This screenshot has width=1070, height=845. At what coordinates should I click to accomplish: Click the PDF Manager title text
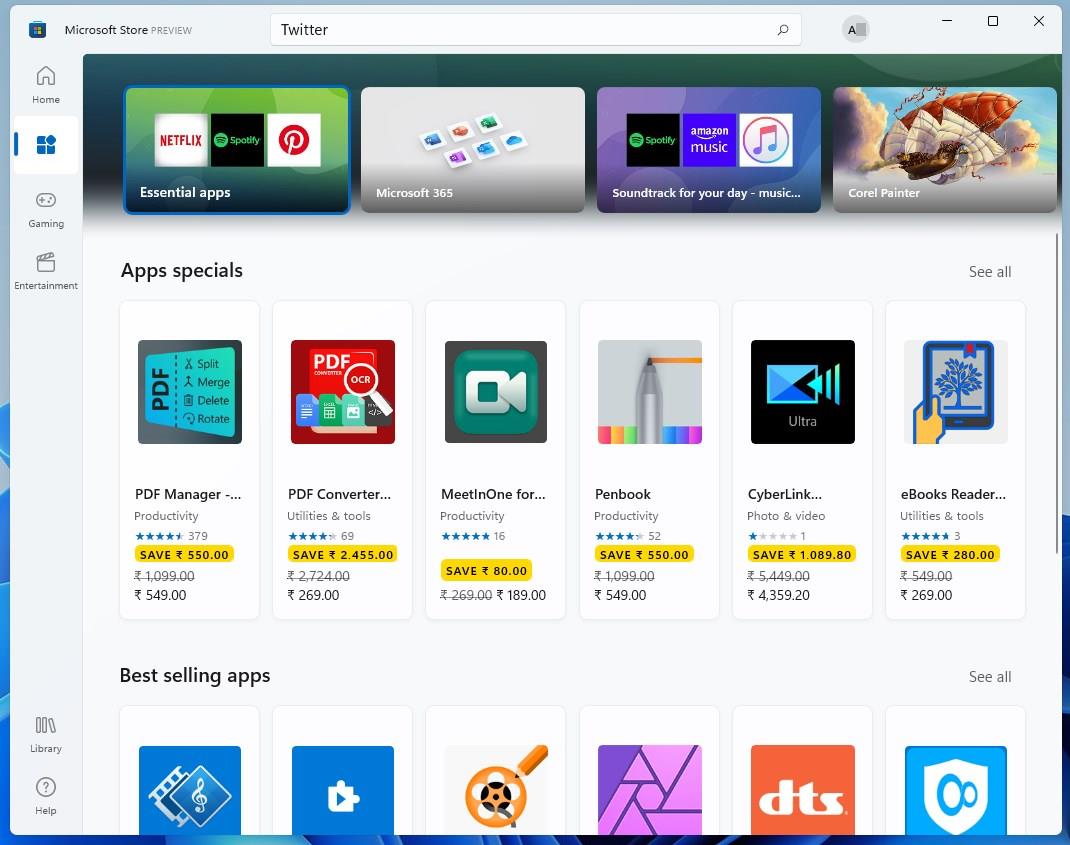pyautogui.click(x=188, y=494)
